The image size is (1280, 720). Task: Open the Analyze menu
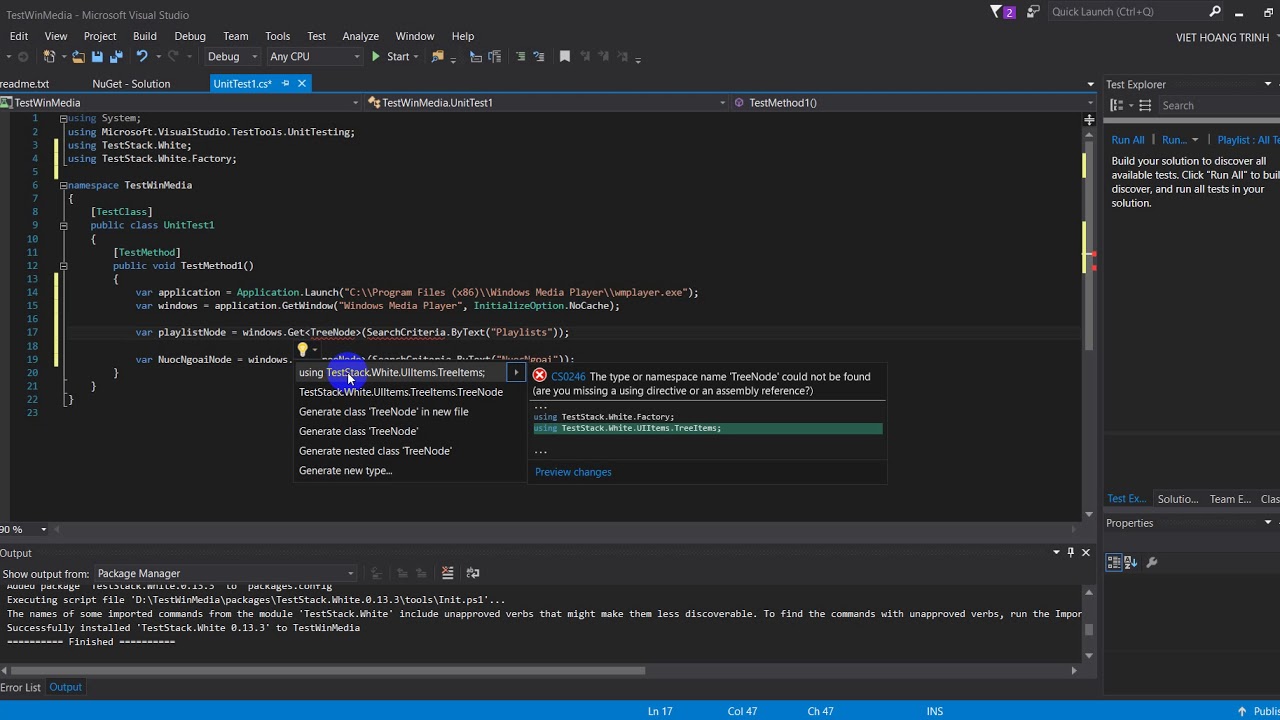[361, 36]
